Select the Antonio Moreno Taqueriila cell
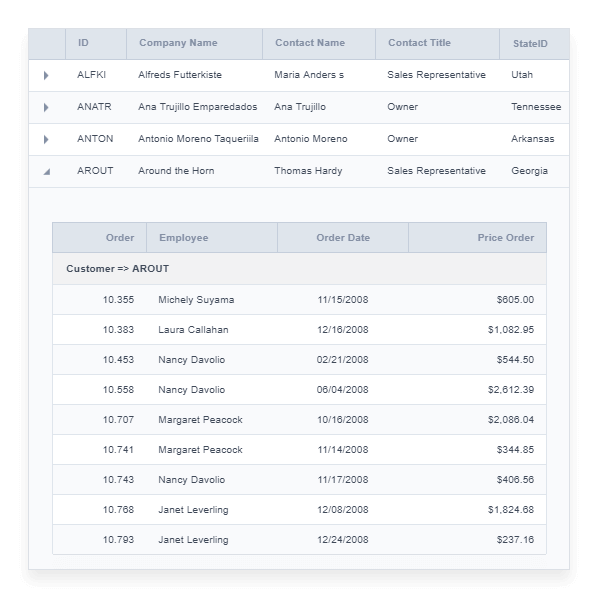Screen dimensions: 600x600 tap(195, 139)
